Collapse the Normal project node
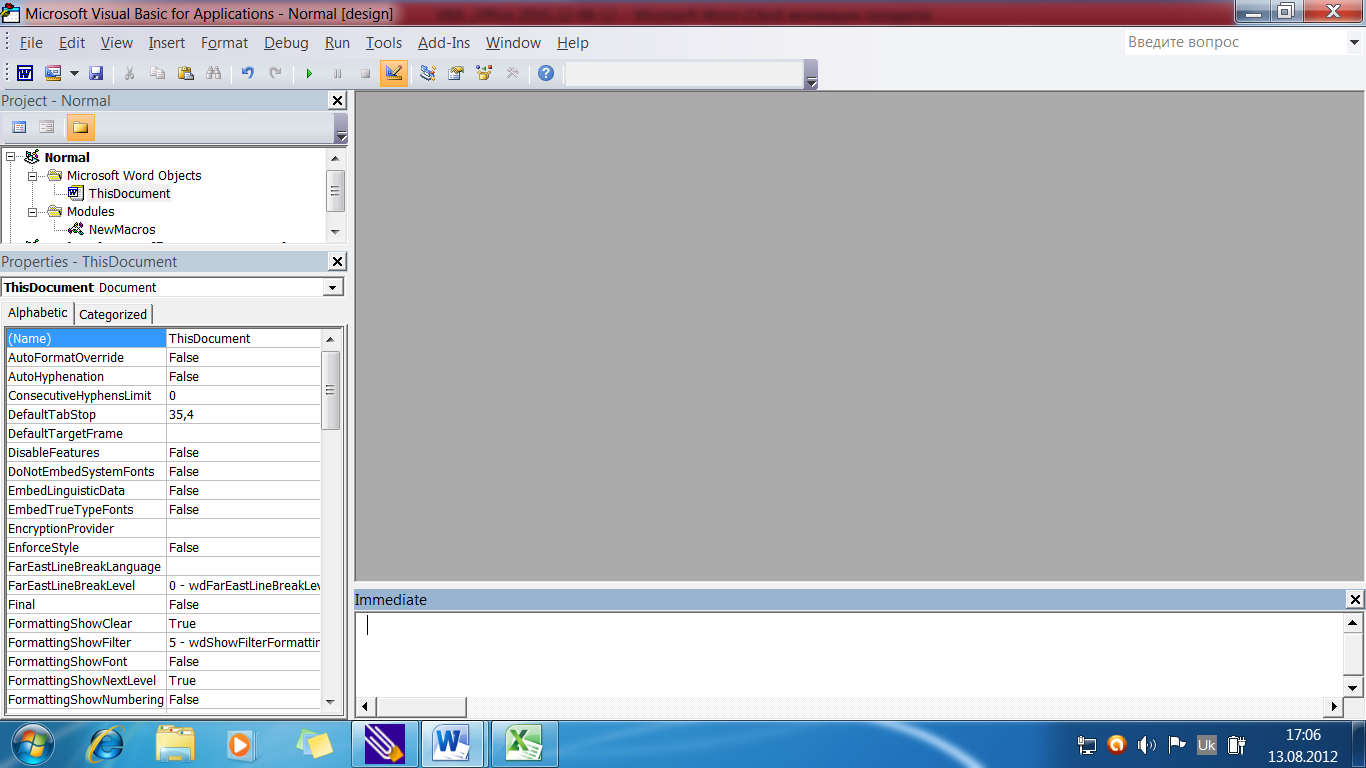Viewport: 1366px width, 768px height. [x=11, y=157]
